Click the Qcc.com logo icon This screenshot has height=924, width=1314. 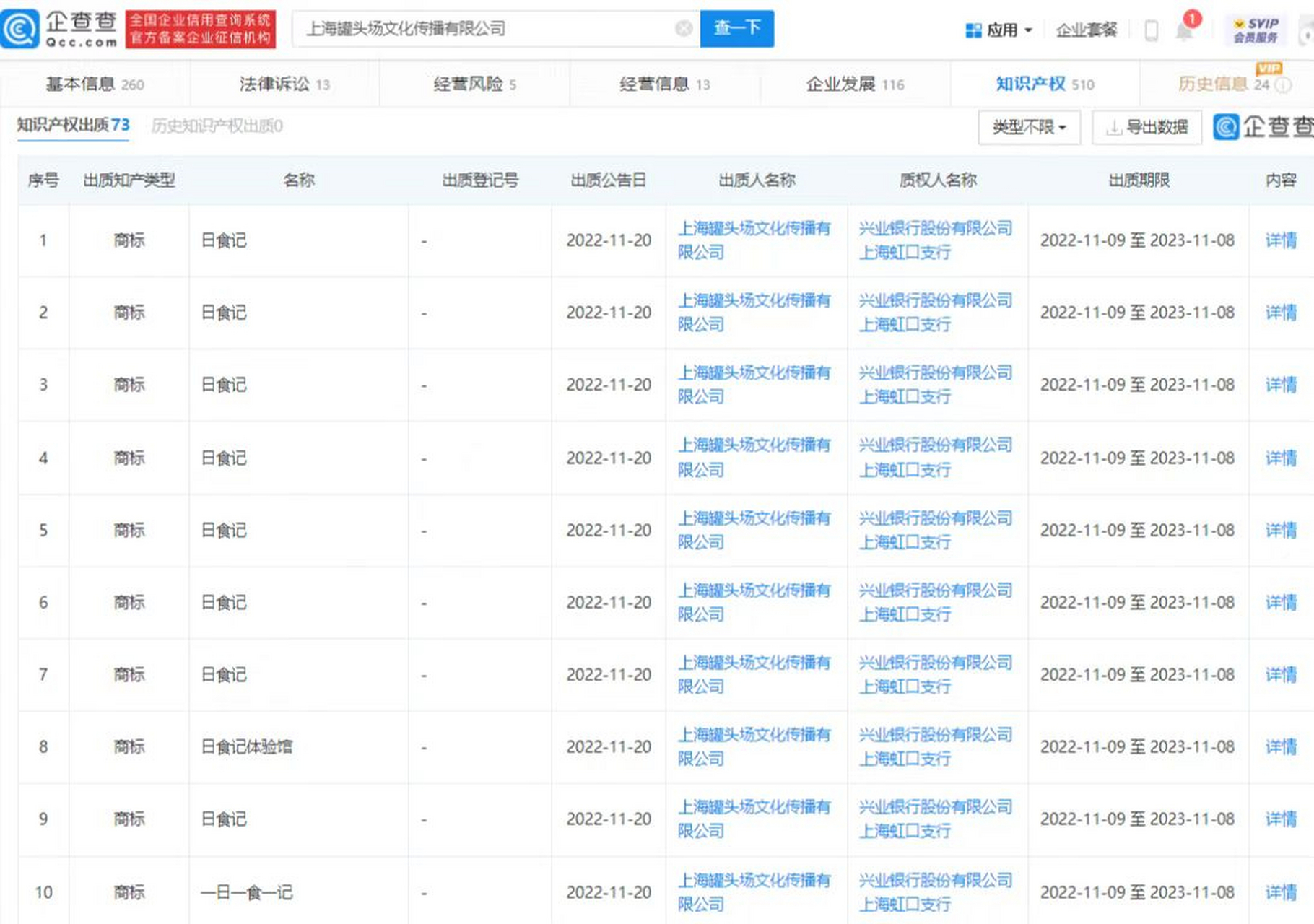(20, 29)
